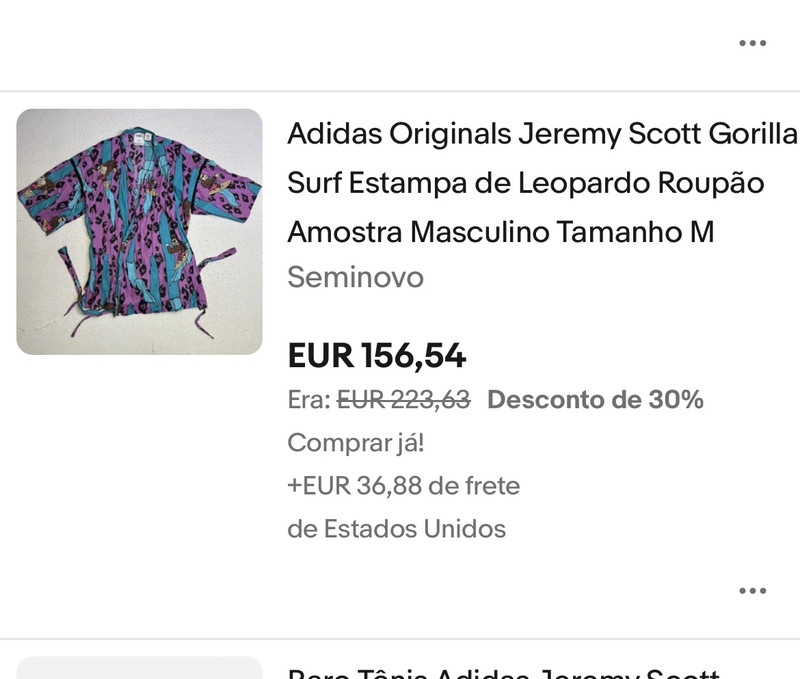Open the listing title starting with "Adidas Originals"
The height and width of the screenshot is (679, 800).
coord(542,134)
